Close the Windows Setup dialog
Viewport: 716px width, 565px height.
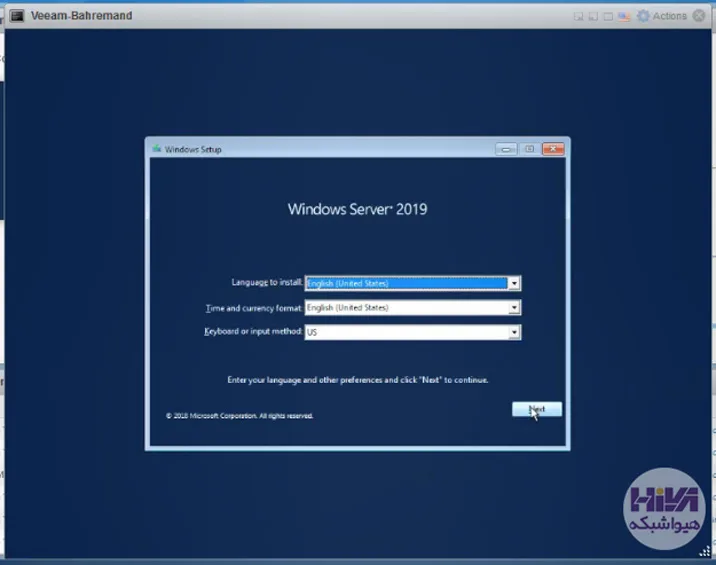point(553,149)
